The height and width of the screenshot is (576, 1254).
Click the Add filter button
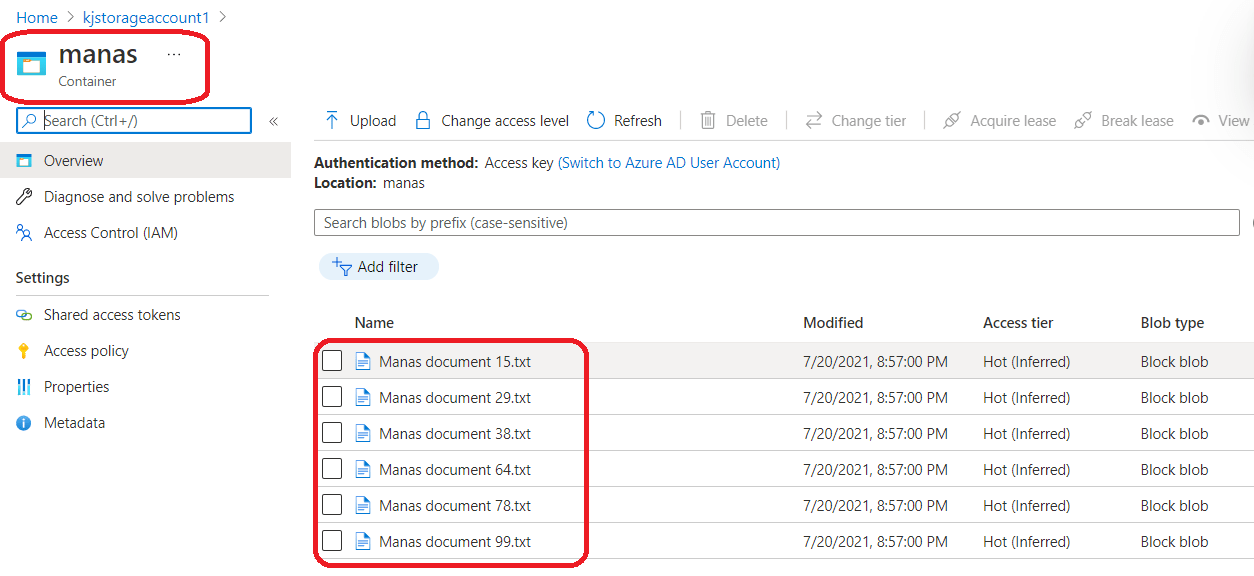click(x=378, y=267)
